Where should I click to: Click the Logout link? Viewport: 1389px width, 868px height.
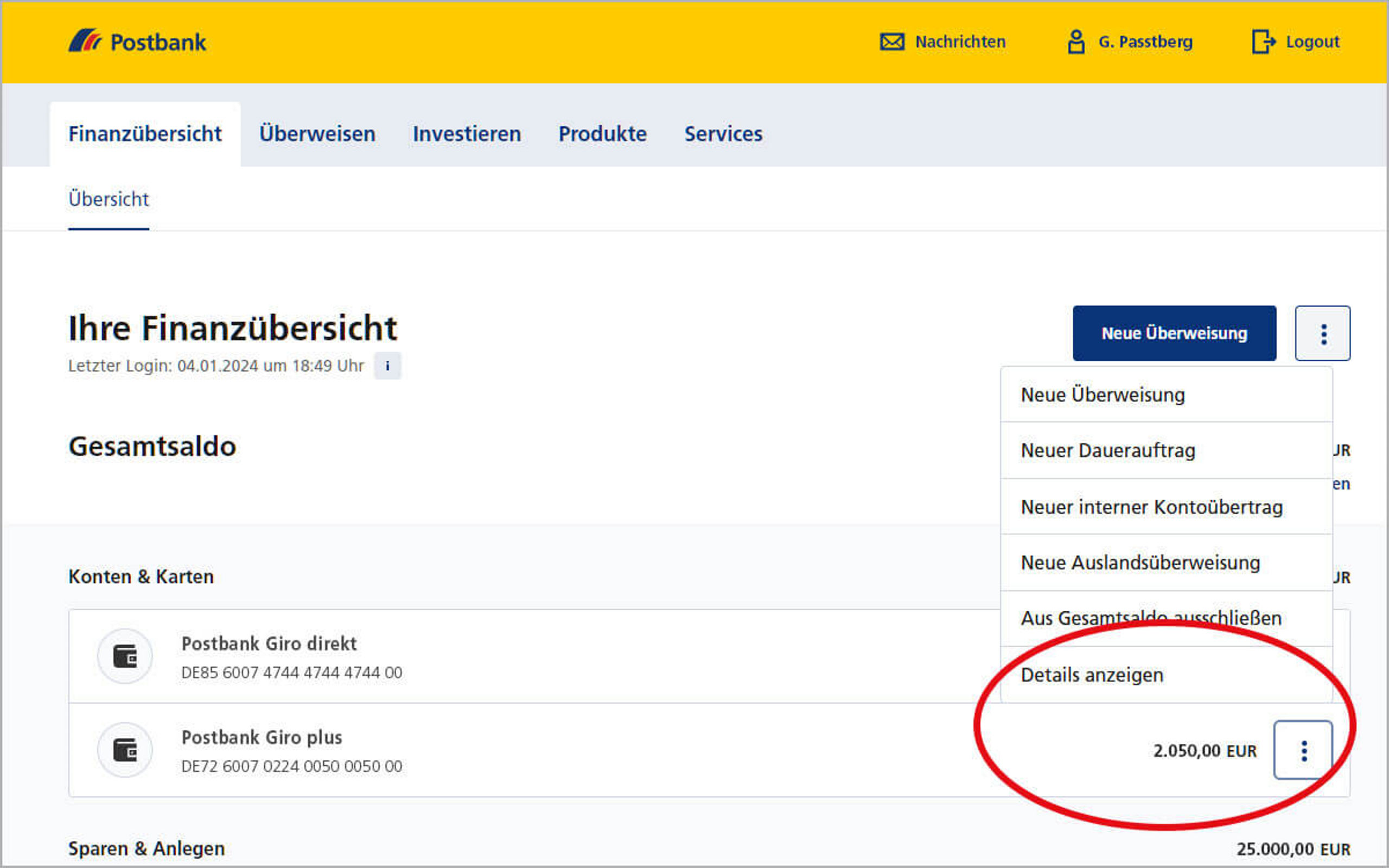tap(1312, 42)
